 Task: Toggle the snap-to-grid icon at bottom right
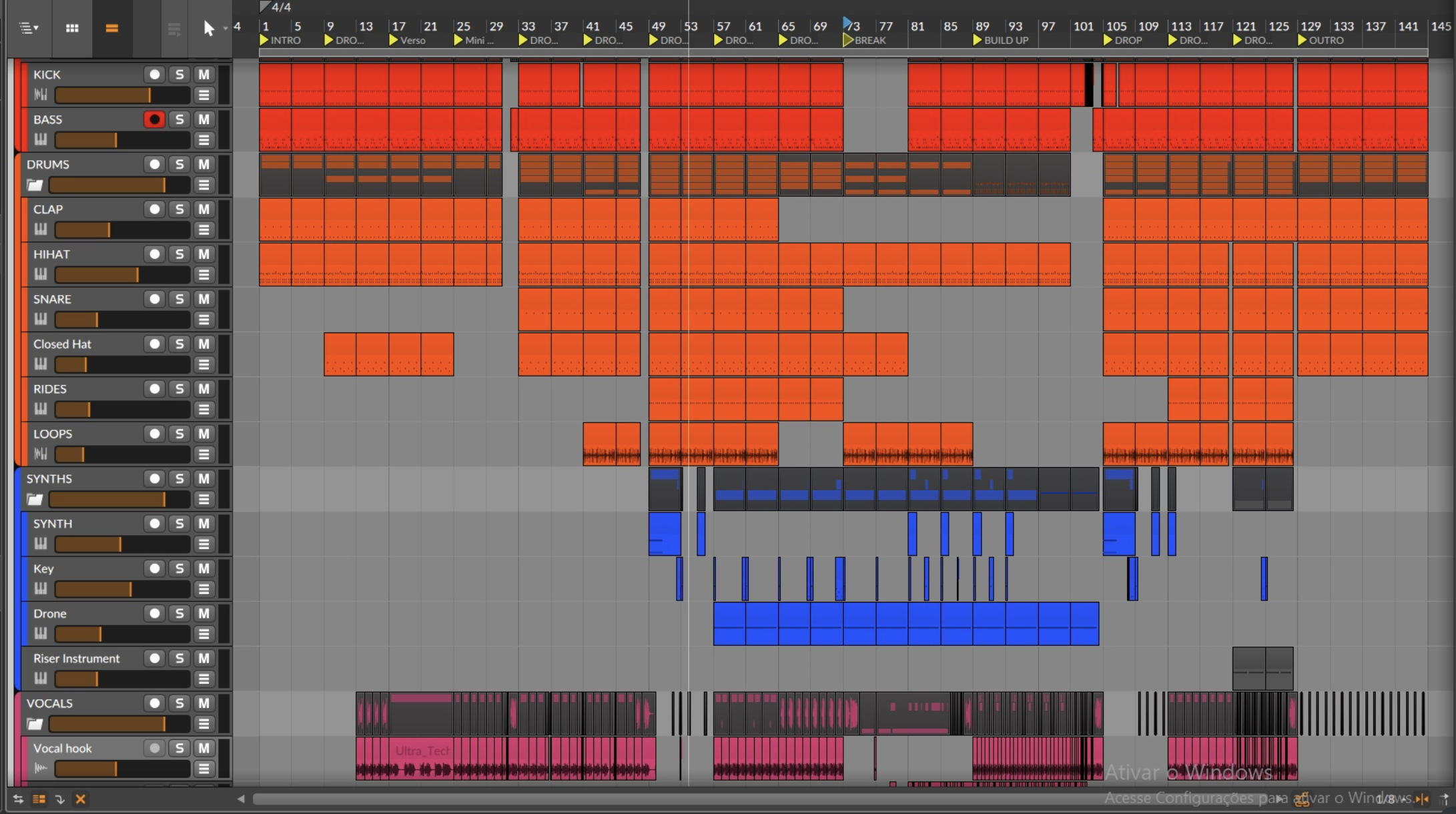[1422, 799]
